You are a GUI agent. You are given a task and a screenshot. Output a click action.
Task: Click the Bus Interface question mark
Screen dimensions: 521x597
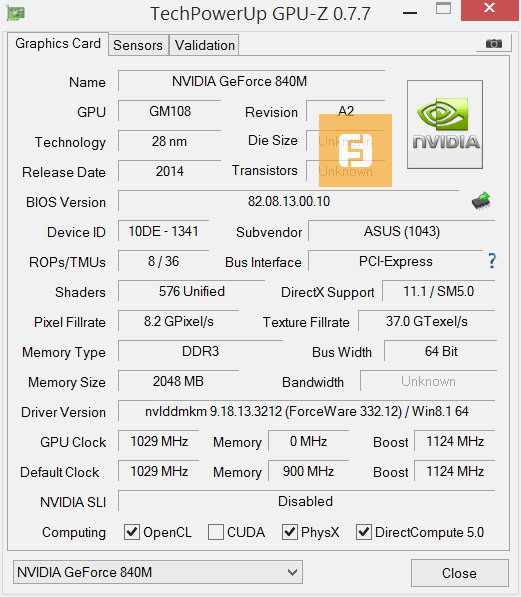[x=492, y=261]
